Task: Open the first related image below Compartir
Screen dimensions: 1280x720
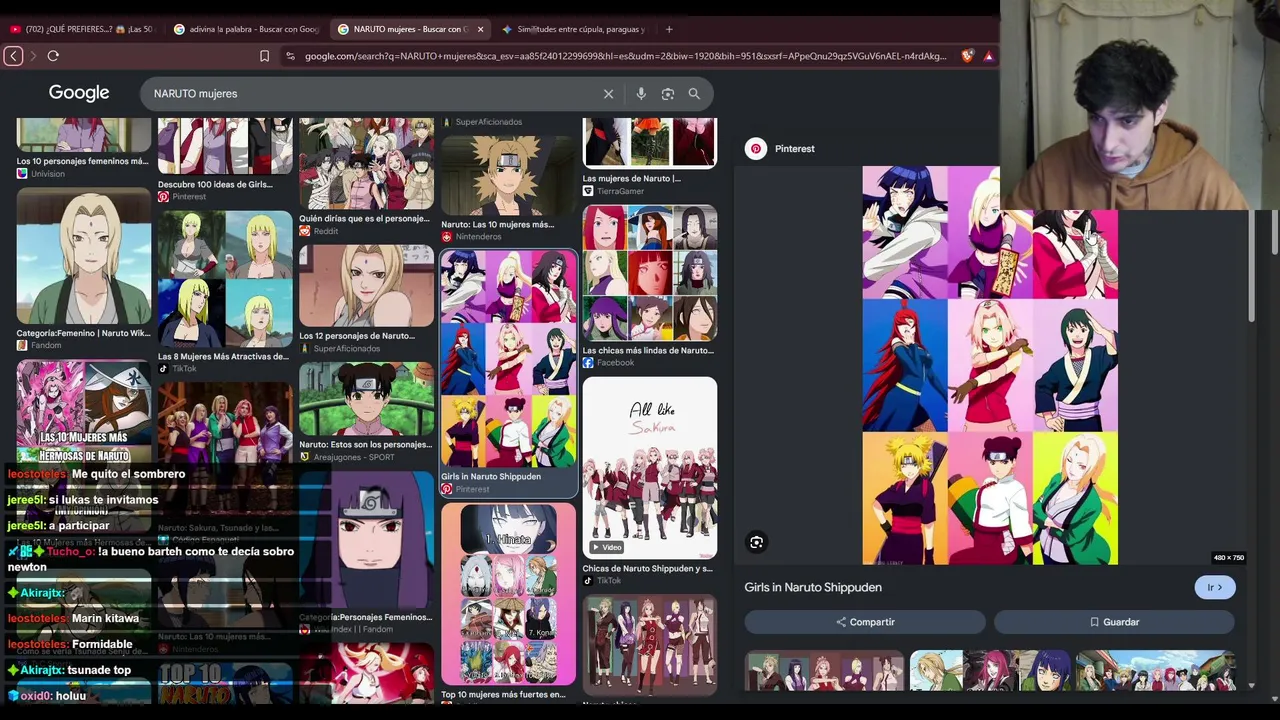Action: tap(824, 670)
